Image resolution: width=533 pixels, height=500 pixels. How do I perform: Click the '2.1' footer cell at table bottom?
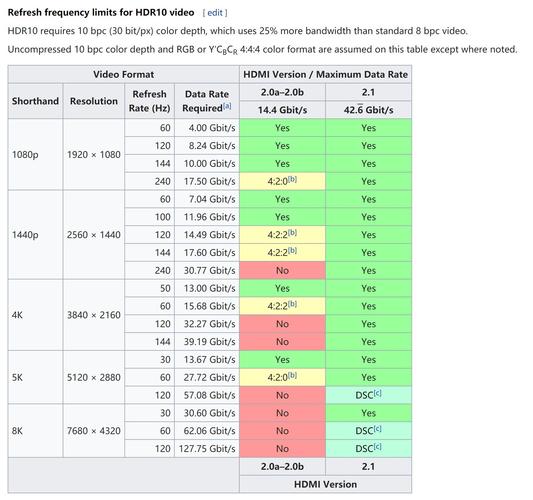tap(368, 466)
